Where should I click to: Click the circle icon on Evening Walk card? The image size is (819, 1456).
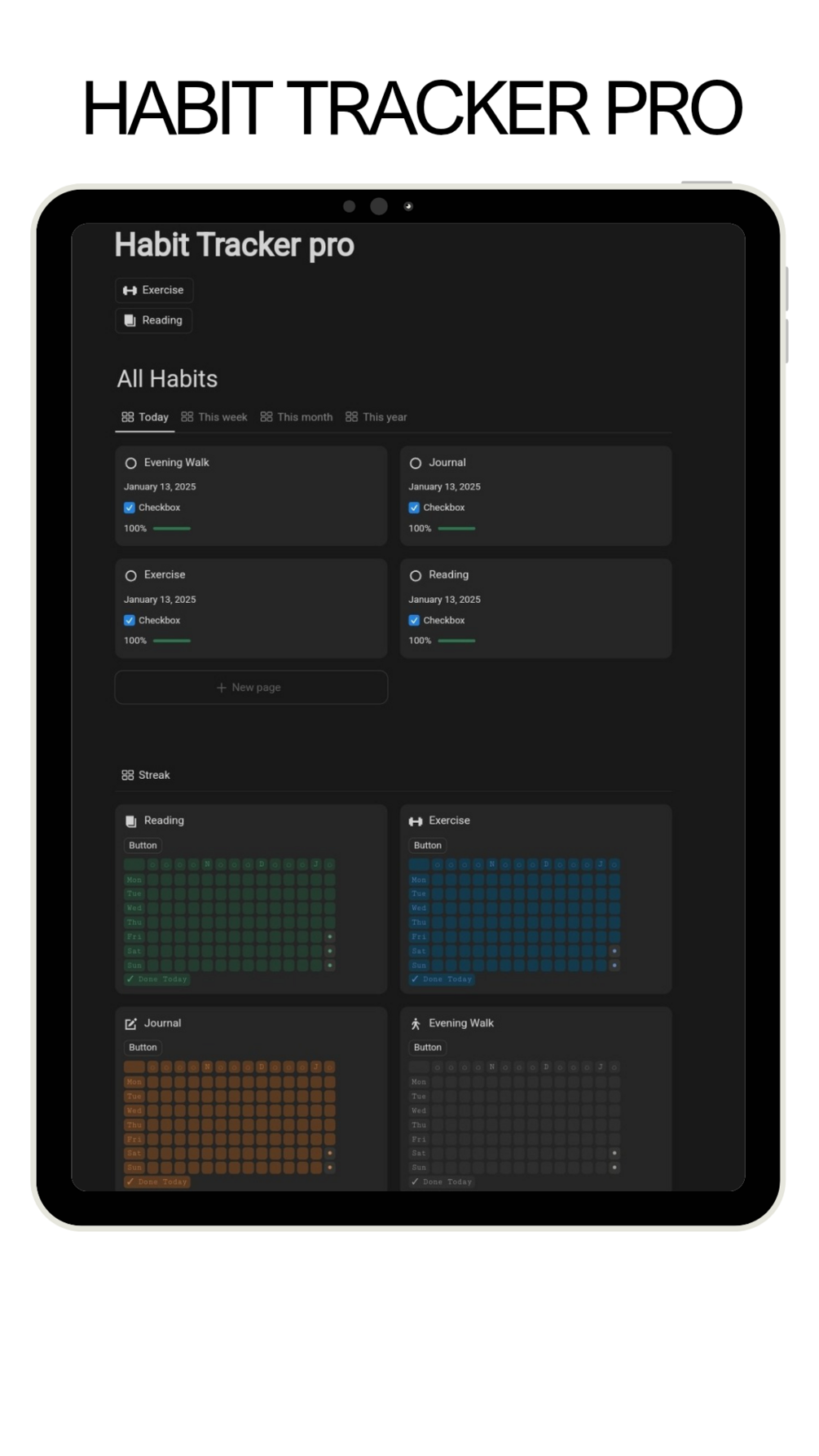click(130, 463)
